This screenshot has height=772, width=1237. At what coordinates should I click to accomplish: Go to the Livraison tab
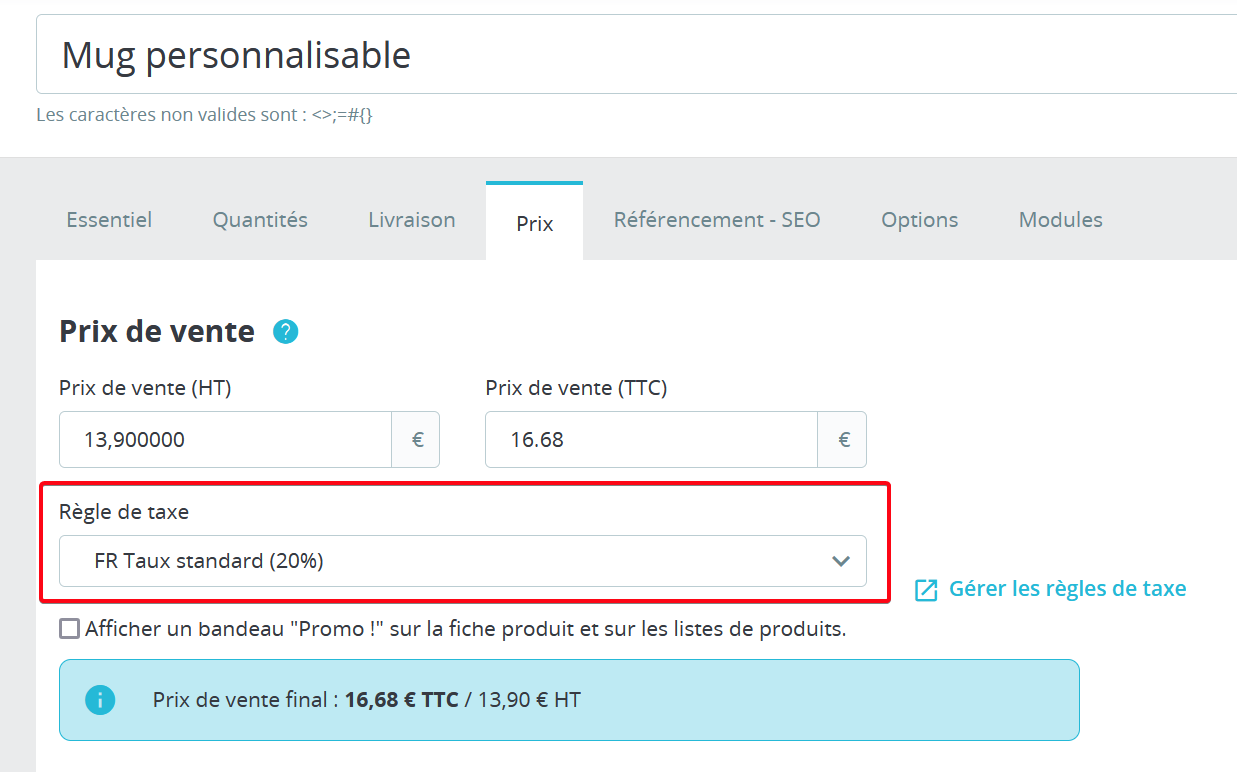click(412, 220)
